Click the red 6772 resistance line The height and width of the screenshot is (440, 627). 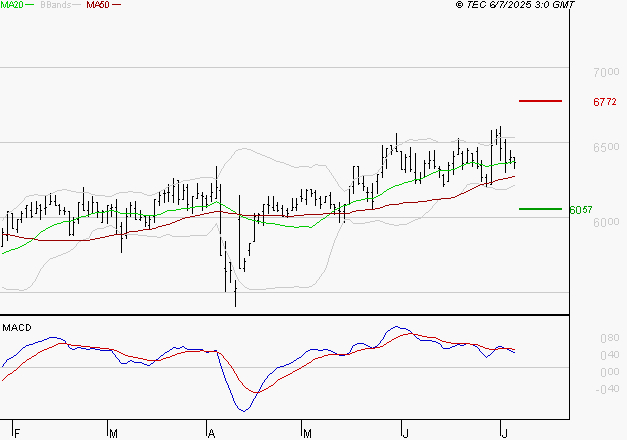click(540, 101)
